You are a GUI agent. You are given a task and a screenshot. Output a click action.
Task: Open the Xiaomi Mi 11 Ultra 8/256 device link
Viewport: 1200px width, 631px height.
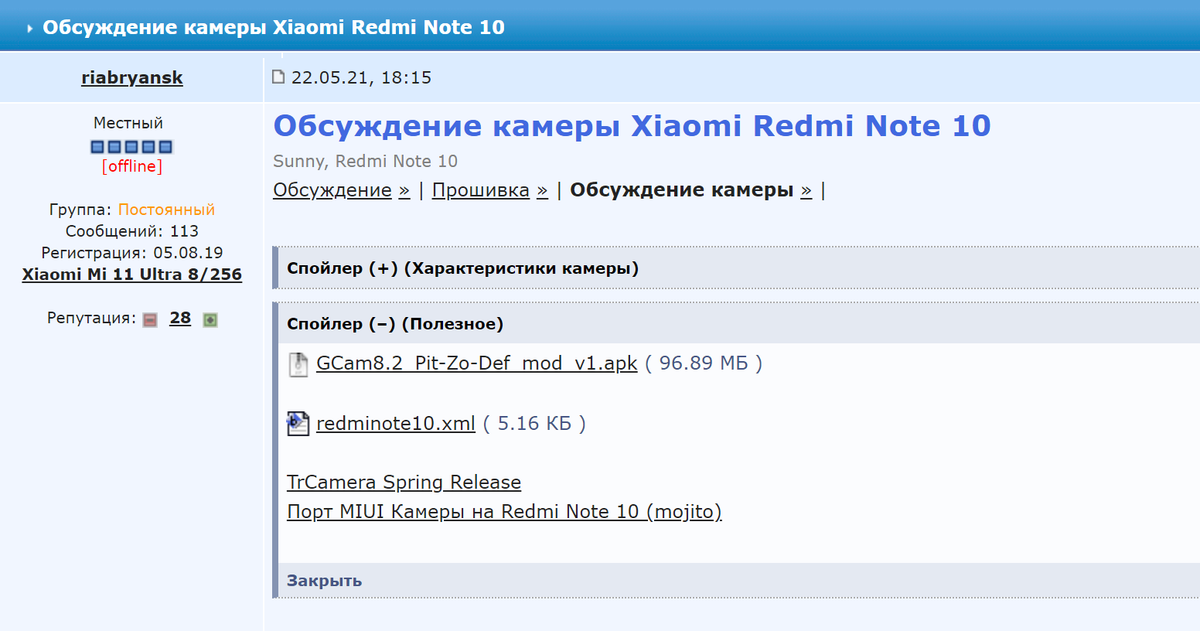[132, 274]
